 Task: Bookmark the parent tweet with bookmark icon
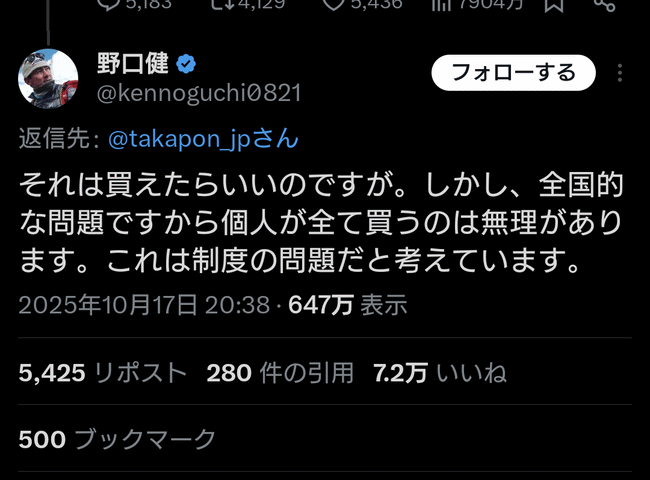coord(554,4)
